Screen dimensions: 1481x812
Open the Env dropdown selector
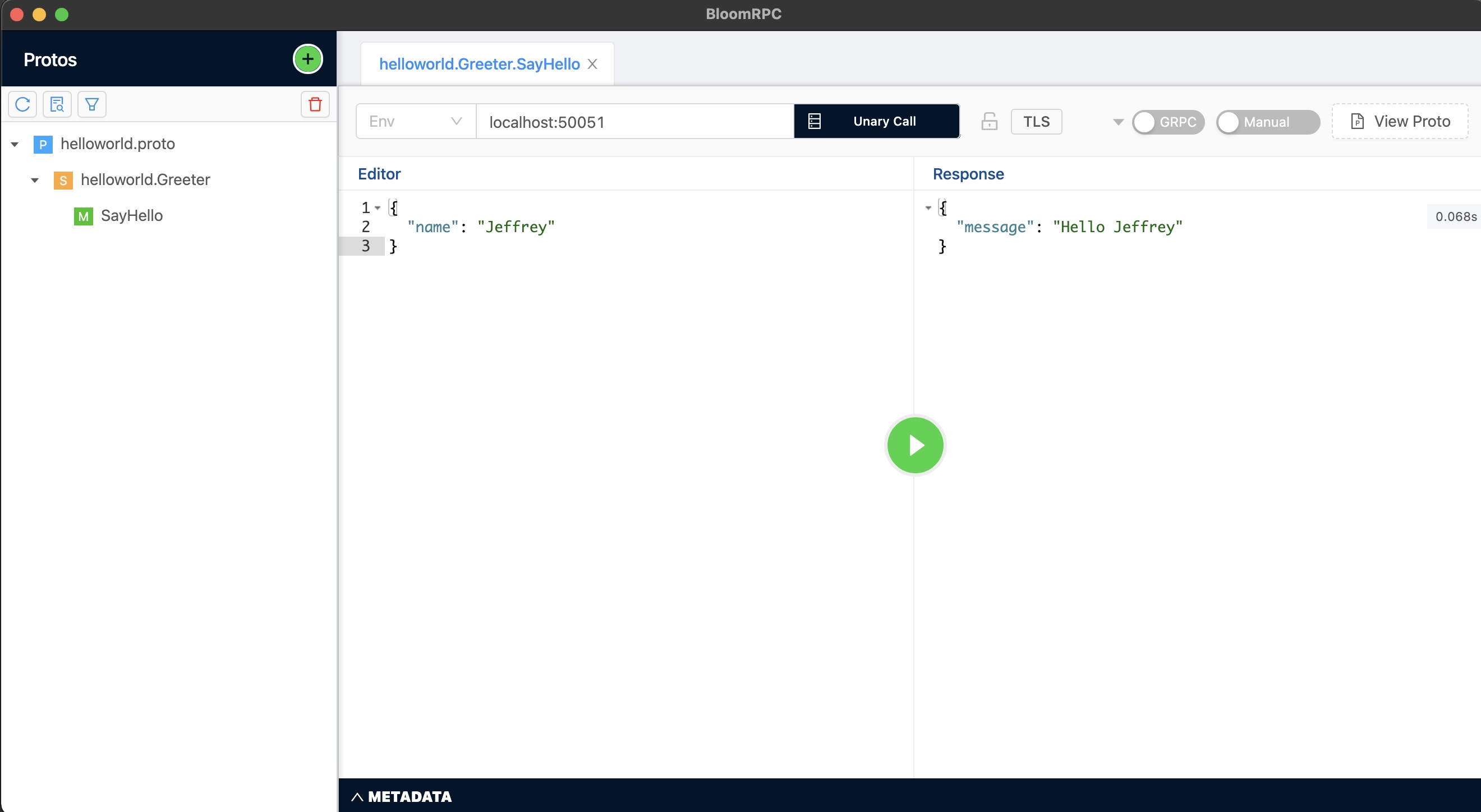(x=415, y=121)
